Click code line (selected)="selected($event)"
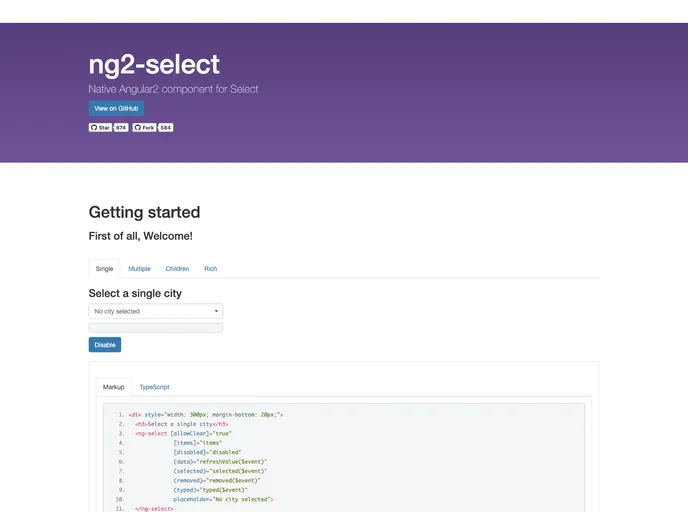Screen dimensions: 688x512 (x=220, y=471)
